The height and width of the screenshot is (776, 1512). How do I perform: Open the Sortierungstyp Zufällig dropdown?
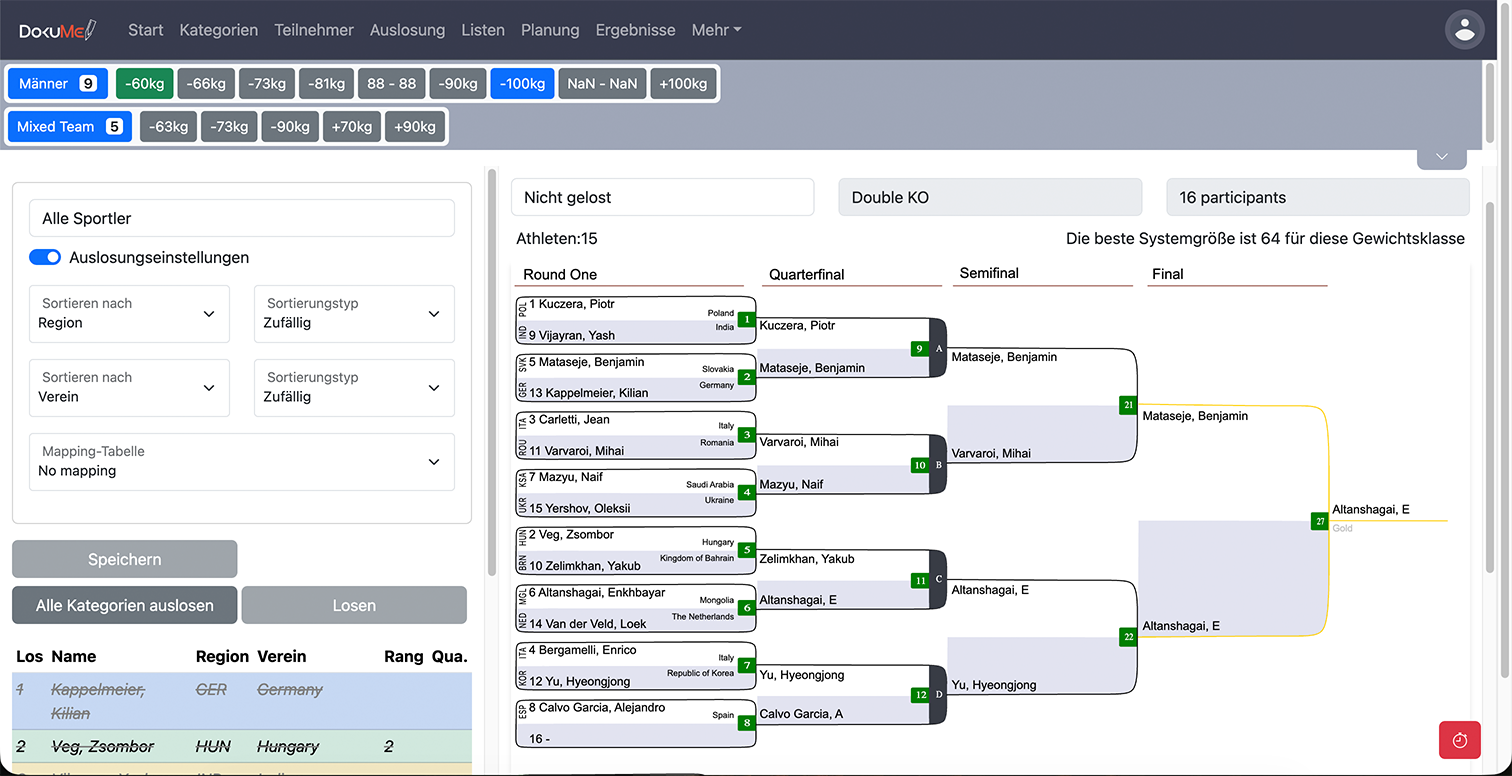coord(354,314)
